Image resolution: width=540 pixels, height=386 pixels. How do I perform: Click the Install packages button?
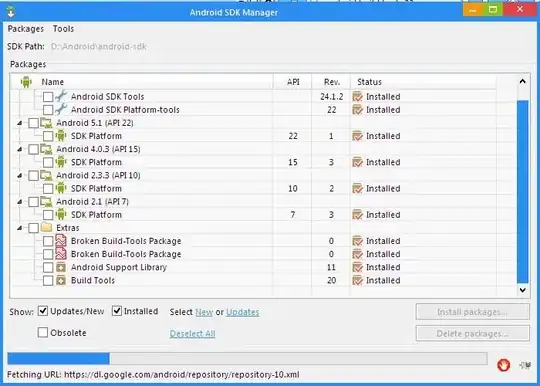point(472,312)
